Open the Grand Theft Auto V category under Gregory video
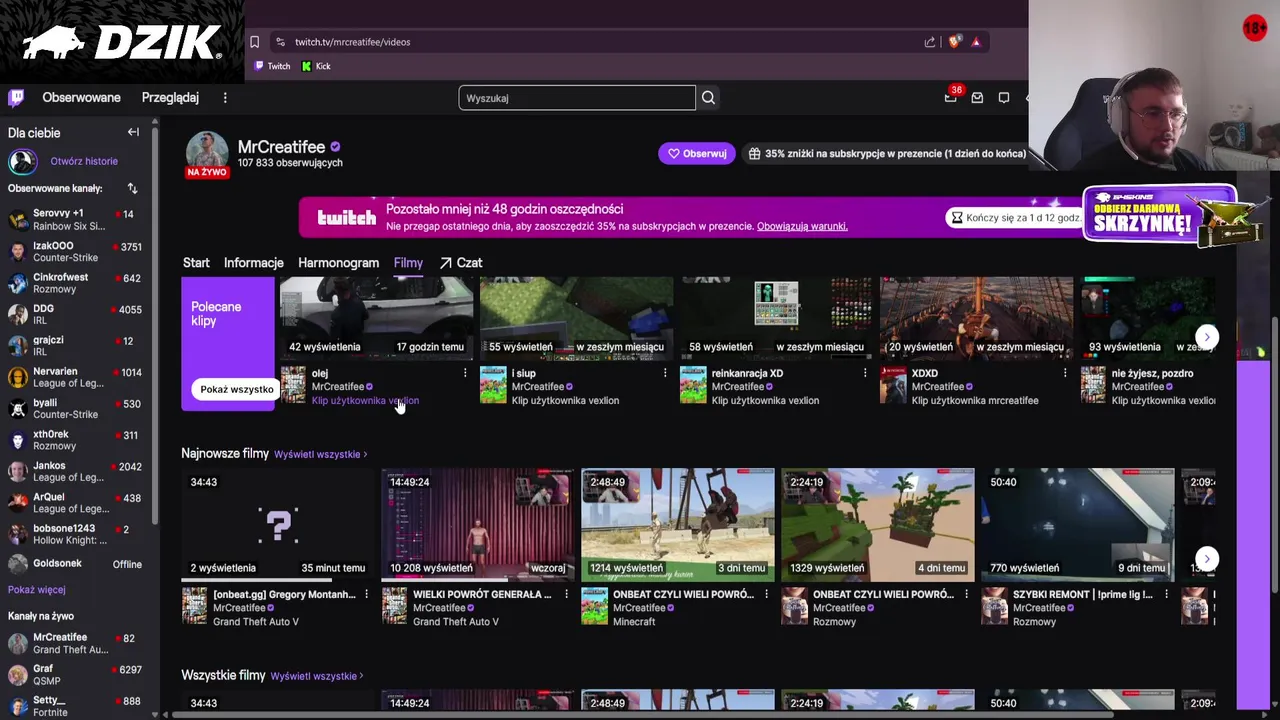 (x=256, y=622)
